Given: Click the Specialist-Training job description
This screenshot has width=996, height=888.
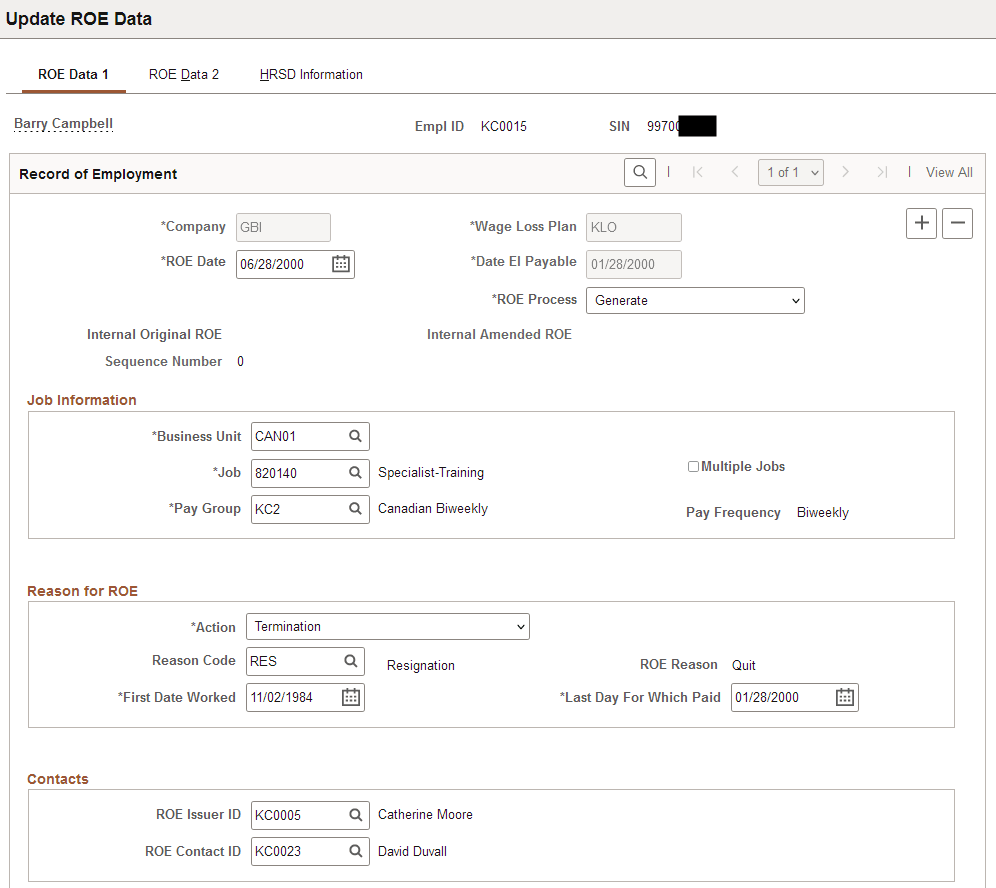Looking at the screenshot, I should [x=431, y=473].
